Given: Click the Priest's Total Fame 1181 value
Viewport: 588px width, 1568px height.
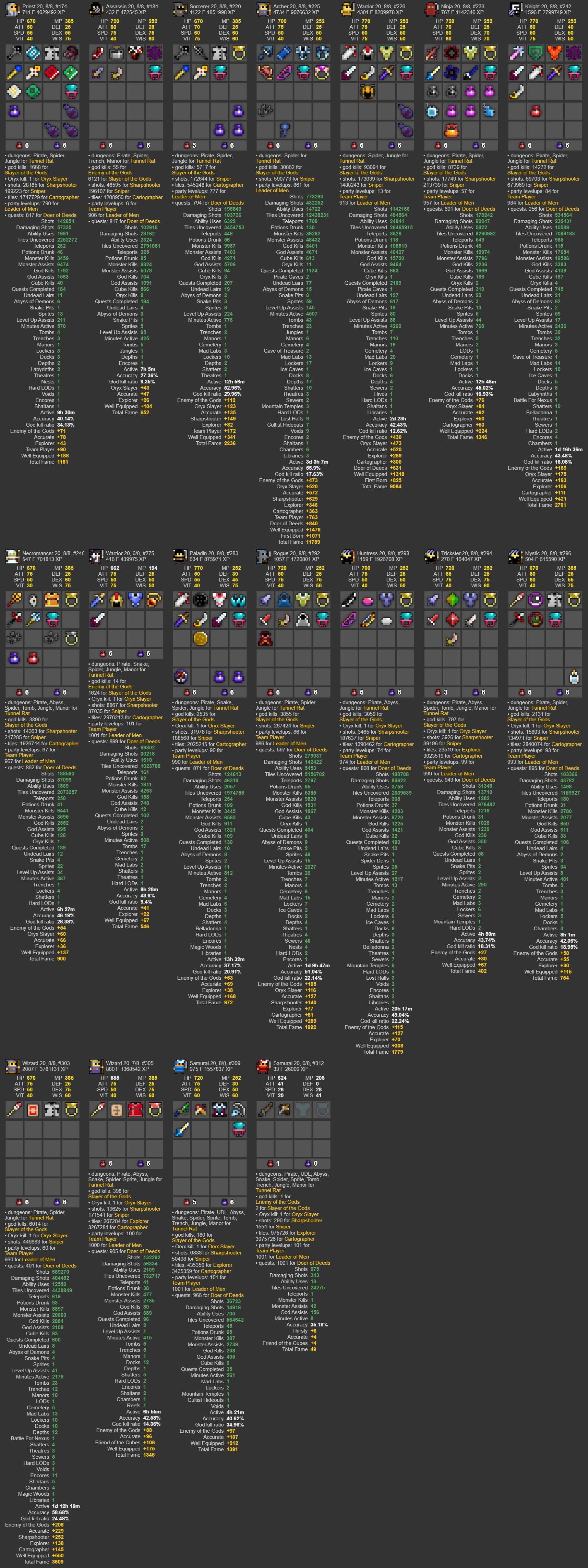Looking at the screenshot, I should coord(62,462).
